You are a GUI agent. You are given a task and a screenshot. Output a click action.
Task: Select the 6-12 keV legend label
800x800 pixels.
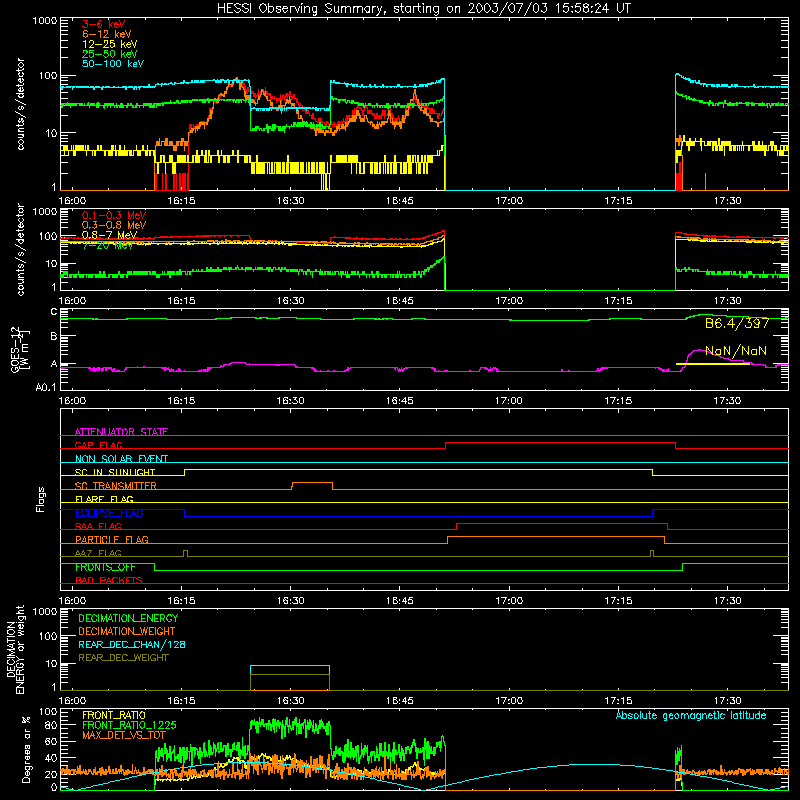coord(107,34)
